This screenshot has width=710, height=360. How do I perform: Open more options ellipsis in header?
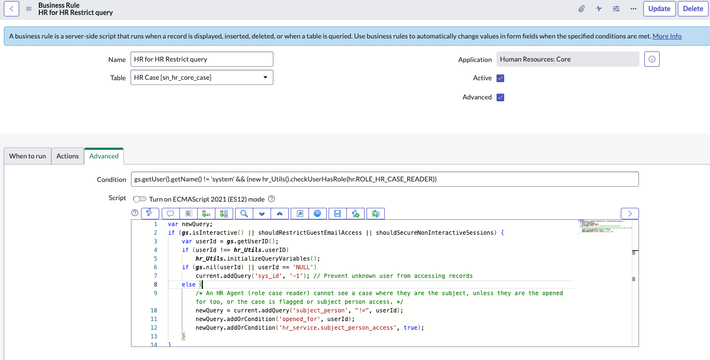[x=633, y=9]
